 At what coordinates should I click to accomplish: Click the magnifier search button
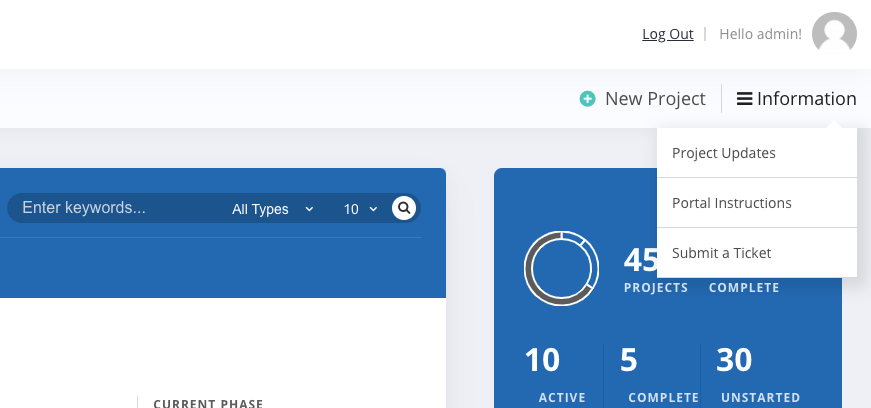404,208
